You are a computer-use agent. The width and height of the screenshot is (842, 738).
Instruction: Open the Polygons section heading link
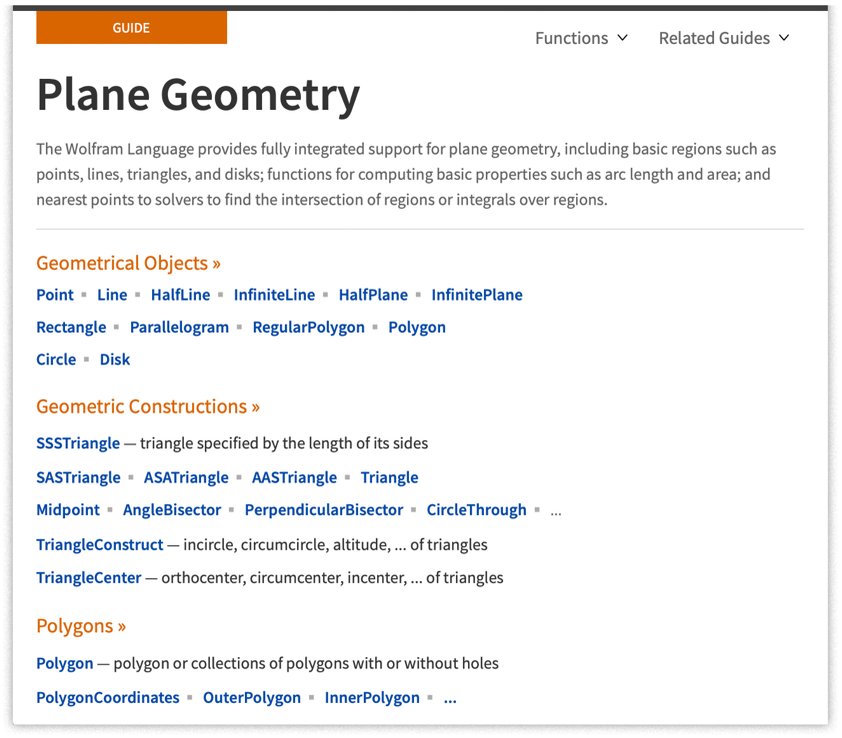tap(81, 626)
